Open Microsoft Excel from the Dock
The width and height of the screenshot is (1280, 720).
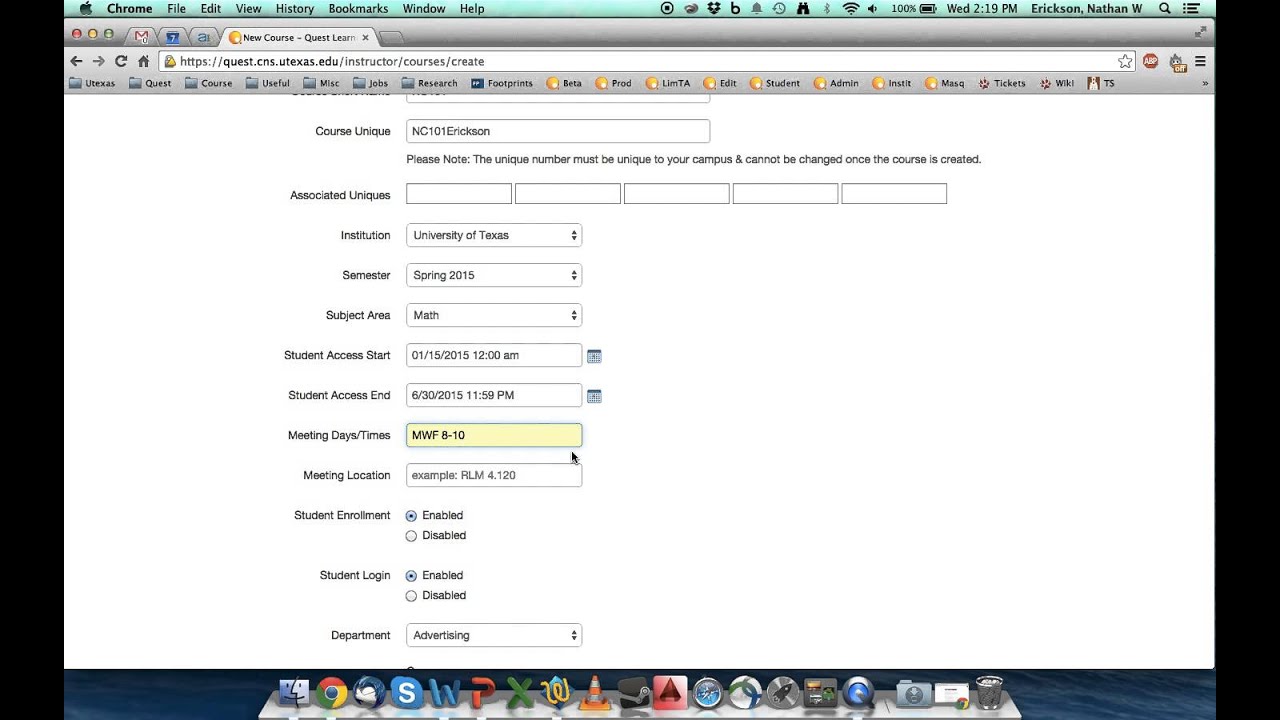(x=519, y=692)
